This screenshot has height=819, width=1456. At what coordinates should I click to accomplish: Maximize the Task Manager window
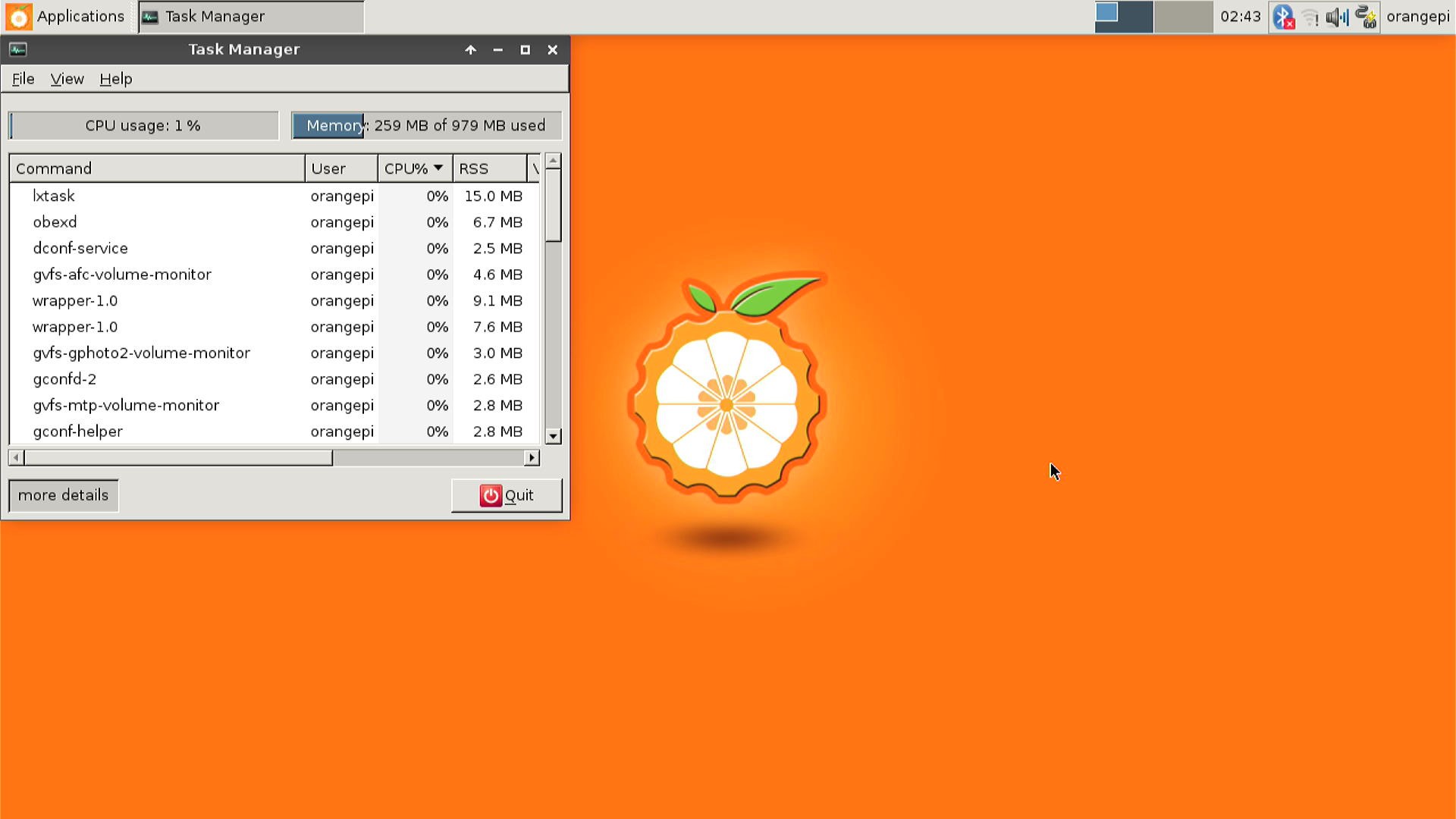[525, 50]
